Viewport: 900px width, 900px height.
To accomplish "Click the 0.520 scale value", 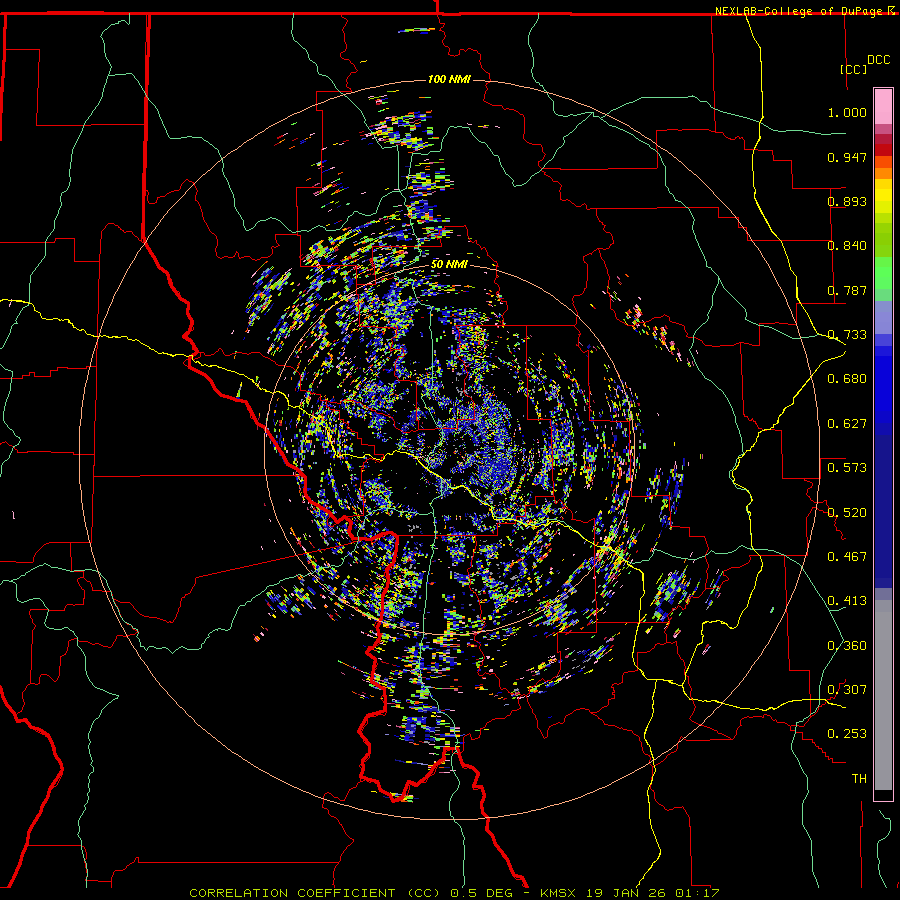I will pyautogui.click(x=847, y=513).
